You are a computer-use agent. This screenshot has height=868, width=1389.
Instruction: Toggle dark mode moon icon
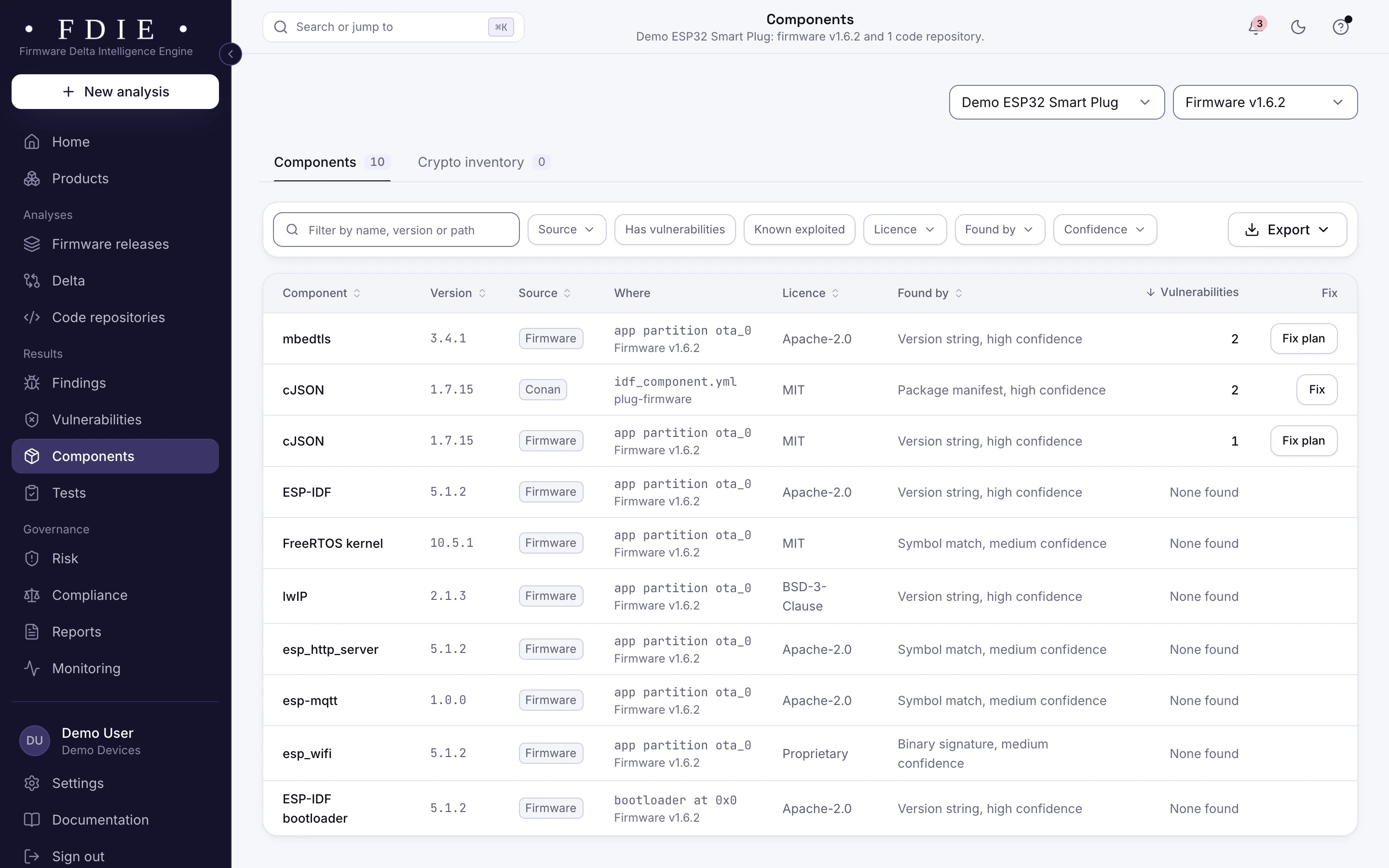coord(1298,27)
